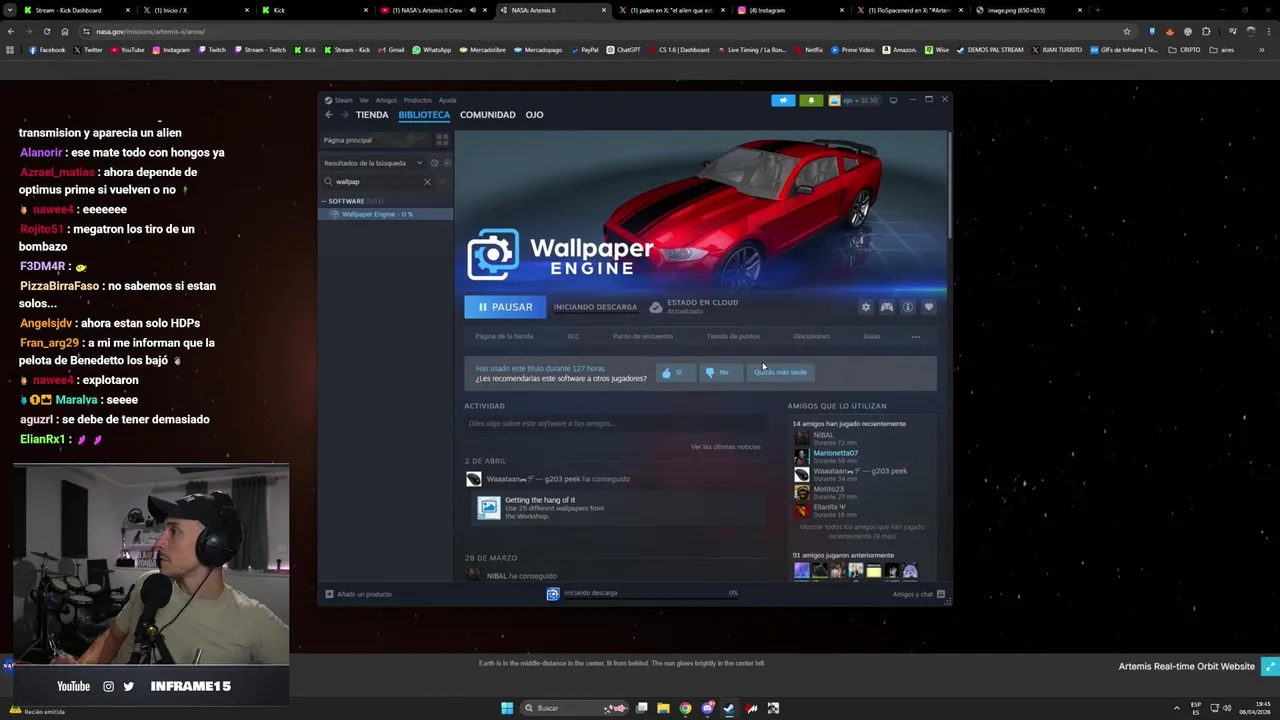Open the DLC link
Screen dimensions: 1280x720
pyautogui.click(x=573, y=336)
